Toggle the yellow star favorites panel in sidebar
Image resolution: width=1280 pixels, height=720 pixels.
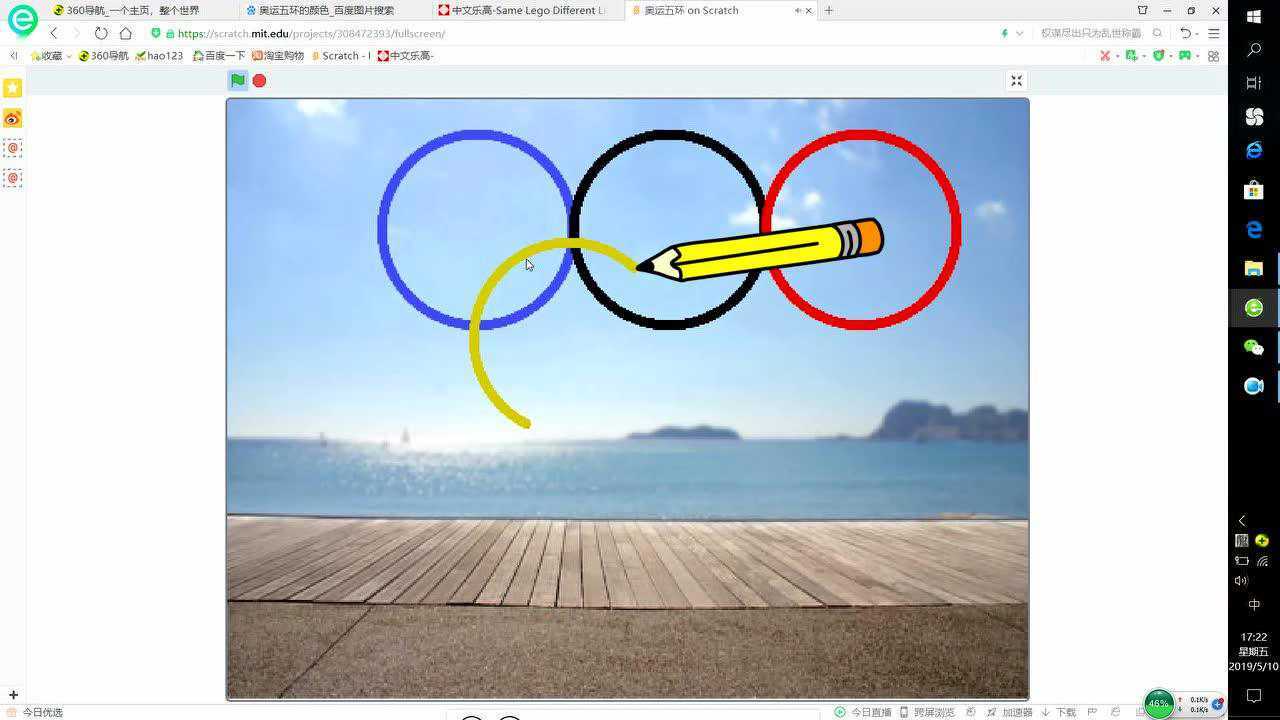pos(12,88)
